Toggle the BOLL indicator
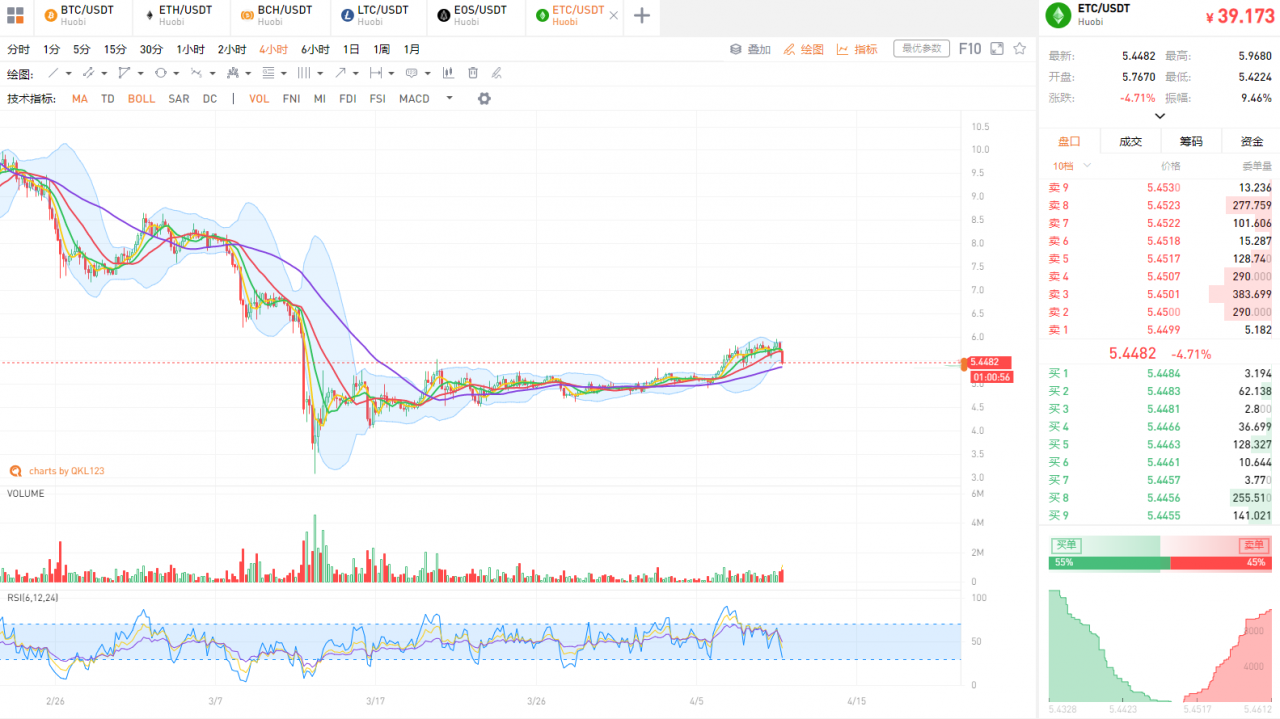Viewport: 1280px width, 719px height. click(141, 99)
